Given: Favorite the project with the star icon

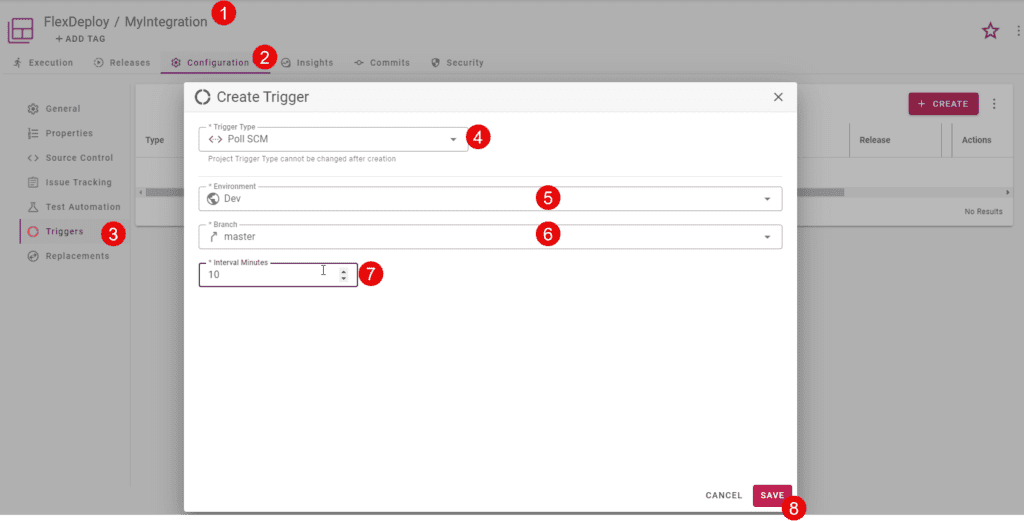Looking at the screenshot, I should [x=991, y=31].
